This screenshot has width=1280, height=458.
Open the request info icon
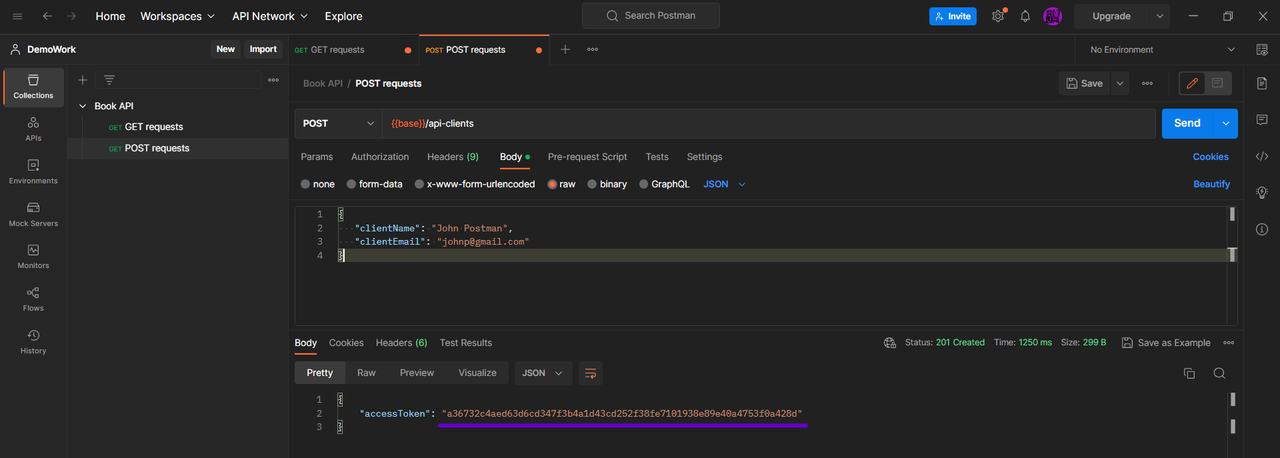(x=1261, y=229)
